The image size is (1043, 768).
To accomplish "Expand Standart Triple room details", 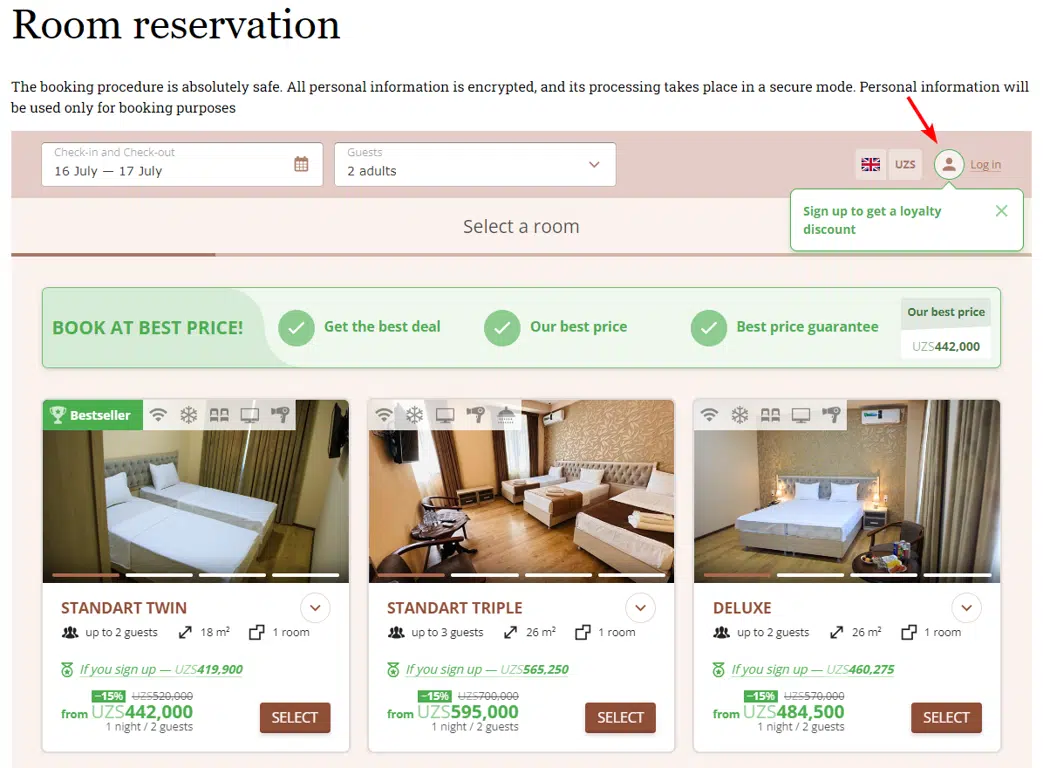I will (x=640, y=608).
